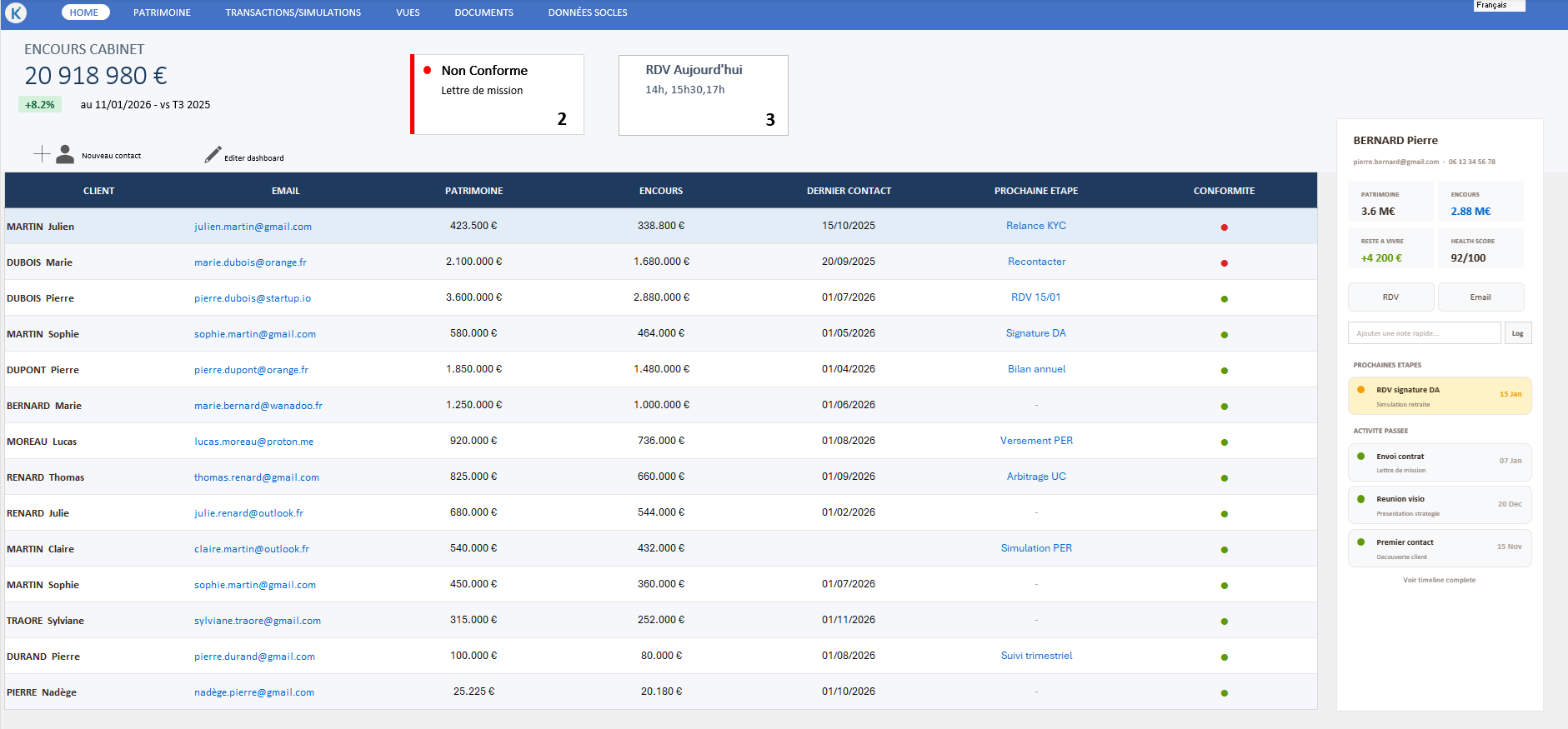This screenshot has height=729, width=1568.
Task: Sort by DERNIER CONTACT column header
Action: (849, 191)
